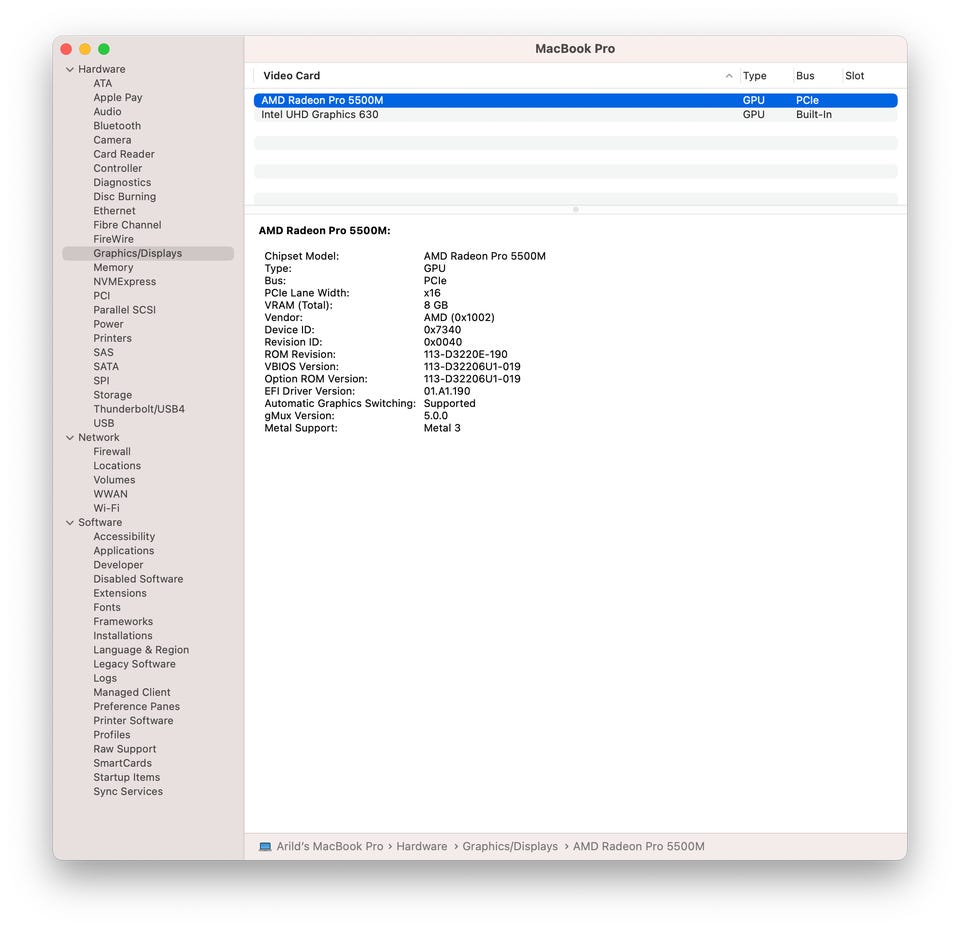Select Graphics/Displays in the sidebar

point(148,253)
